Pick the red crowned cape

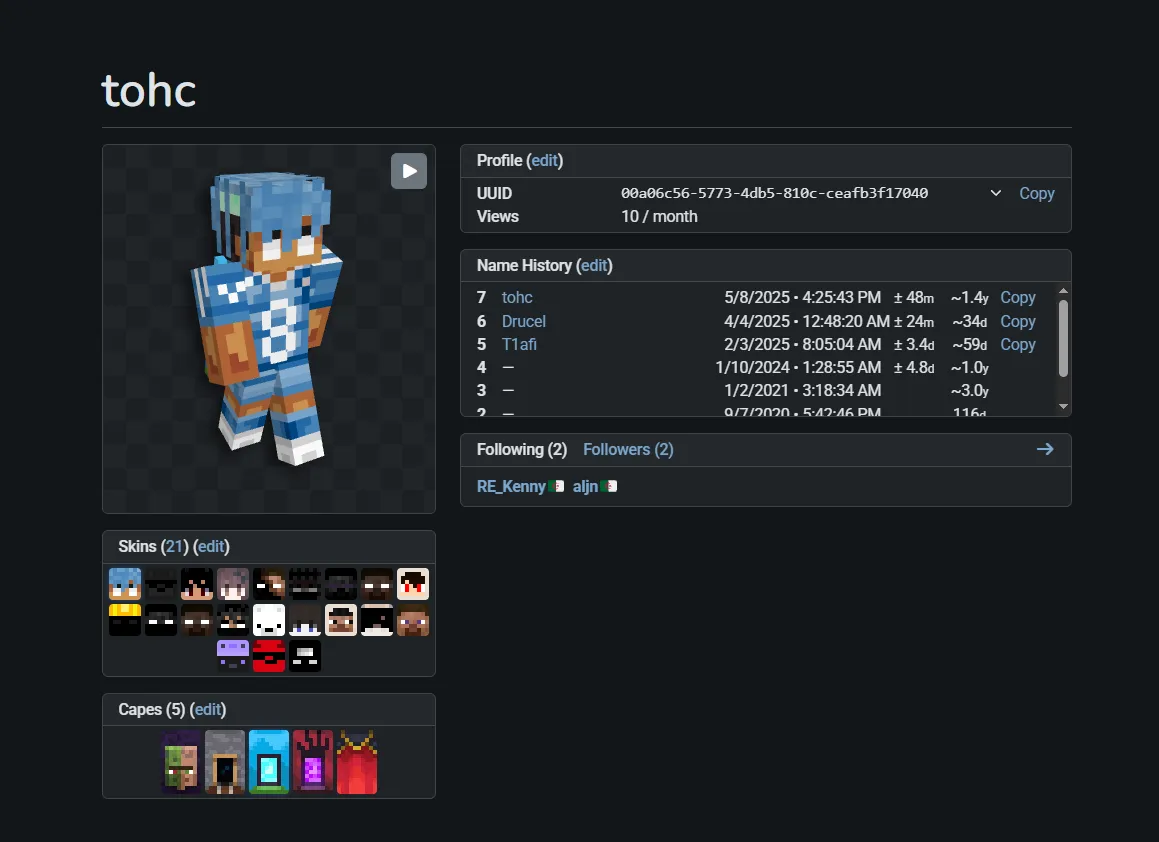click(357, 762)
